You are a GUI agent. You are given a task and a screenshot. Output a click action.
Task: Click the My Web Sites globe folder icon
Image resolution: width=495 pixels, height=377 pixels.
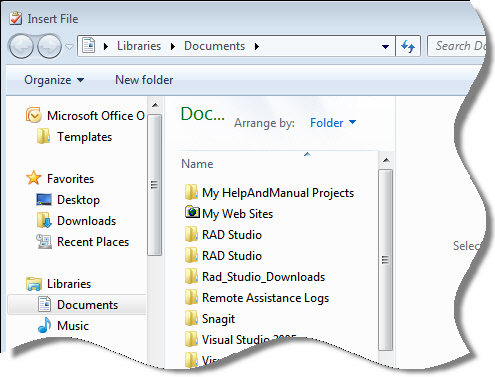[x=192, y=212]
